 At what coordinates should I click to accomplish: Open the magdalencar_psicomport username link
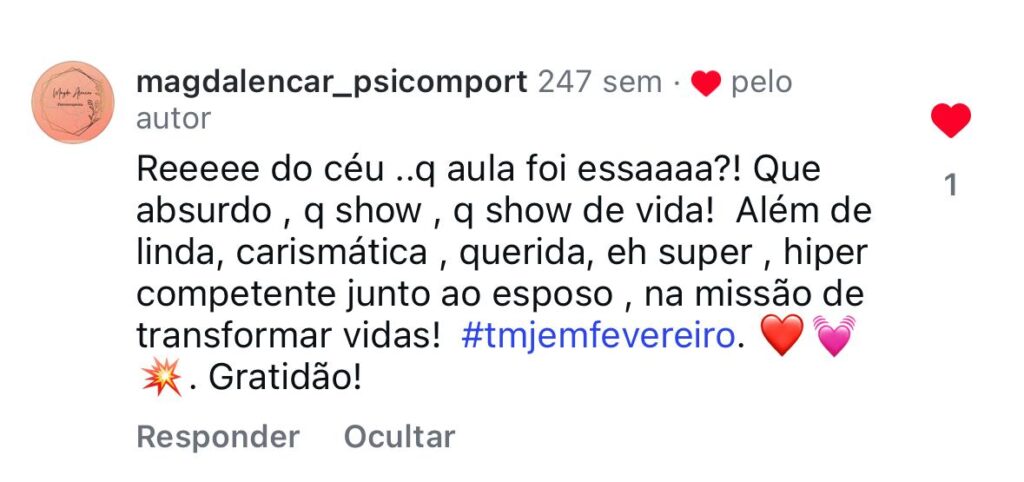pyautogui.click(x=331, y=82)
